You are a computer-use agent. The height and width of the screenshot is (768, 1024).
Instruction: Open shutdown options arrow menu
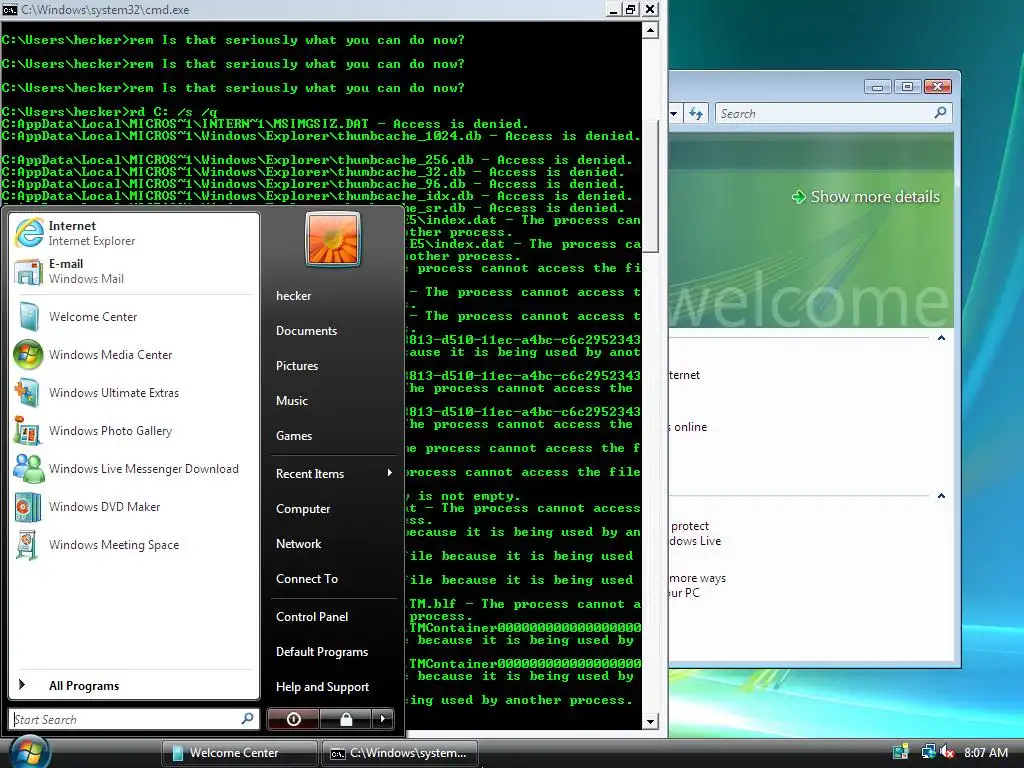click(x=383, y=719)
